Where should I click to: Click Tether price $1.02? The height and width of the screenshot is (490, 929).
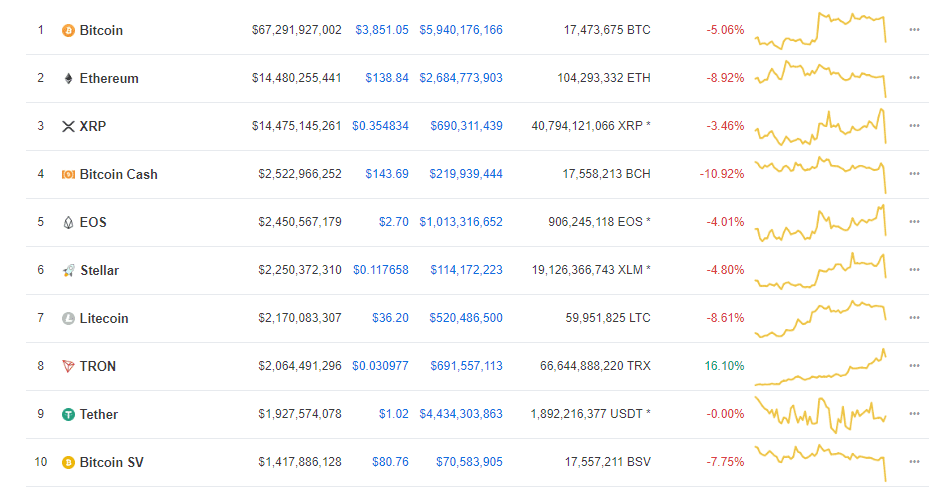[394, 414]
